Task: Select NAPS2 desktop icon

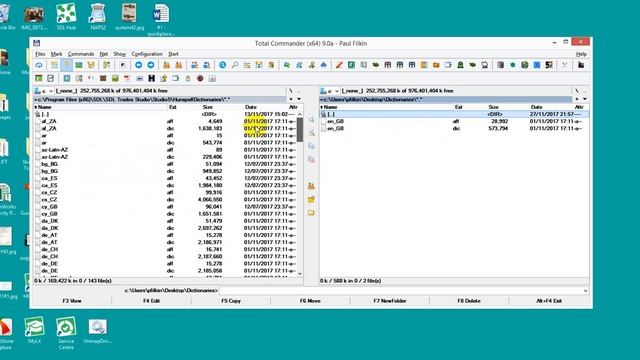Action: [98, 17]
